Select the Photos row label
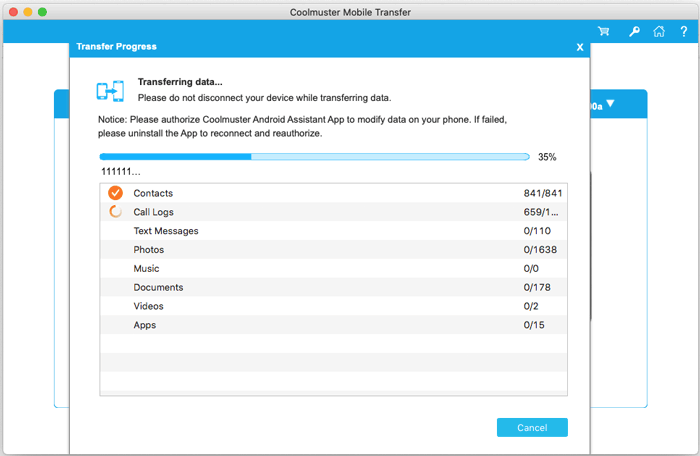This screenshot has height=456, width=700. point(149,250)
